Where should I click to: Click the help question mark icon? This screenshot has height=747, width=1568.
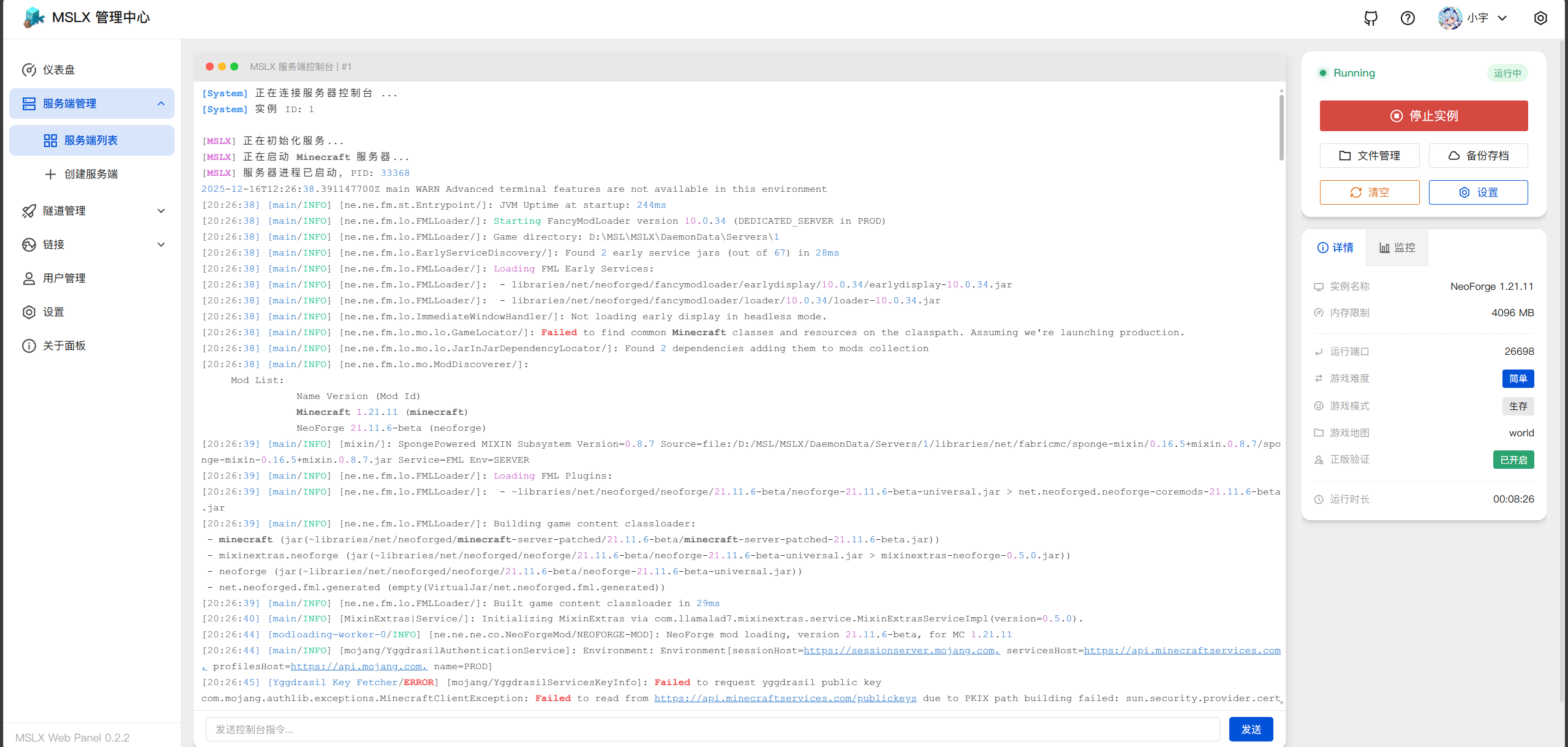tap(1408, 18)
